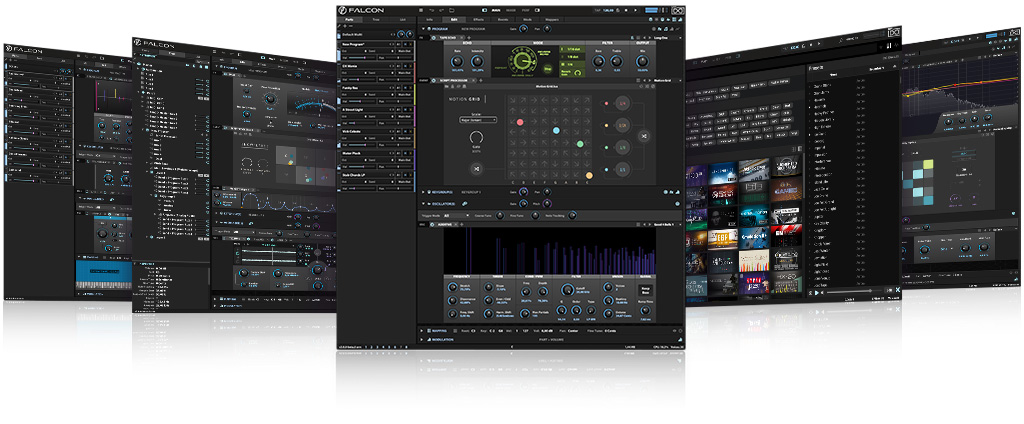Expand the KEYGROUPS section triangle
The height and width of the screenshot is (424, 1024).
click(x=423, y=192)
